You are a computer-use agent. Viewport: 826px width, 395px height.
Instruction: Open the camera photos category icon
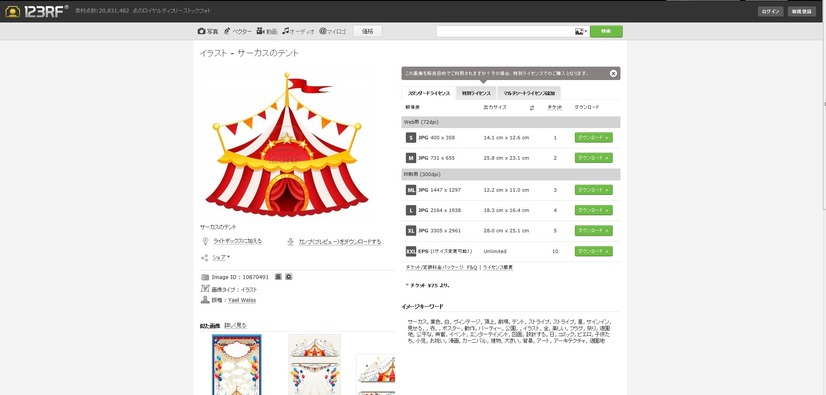coord(201,31)
